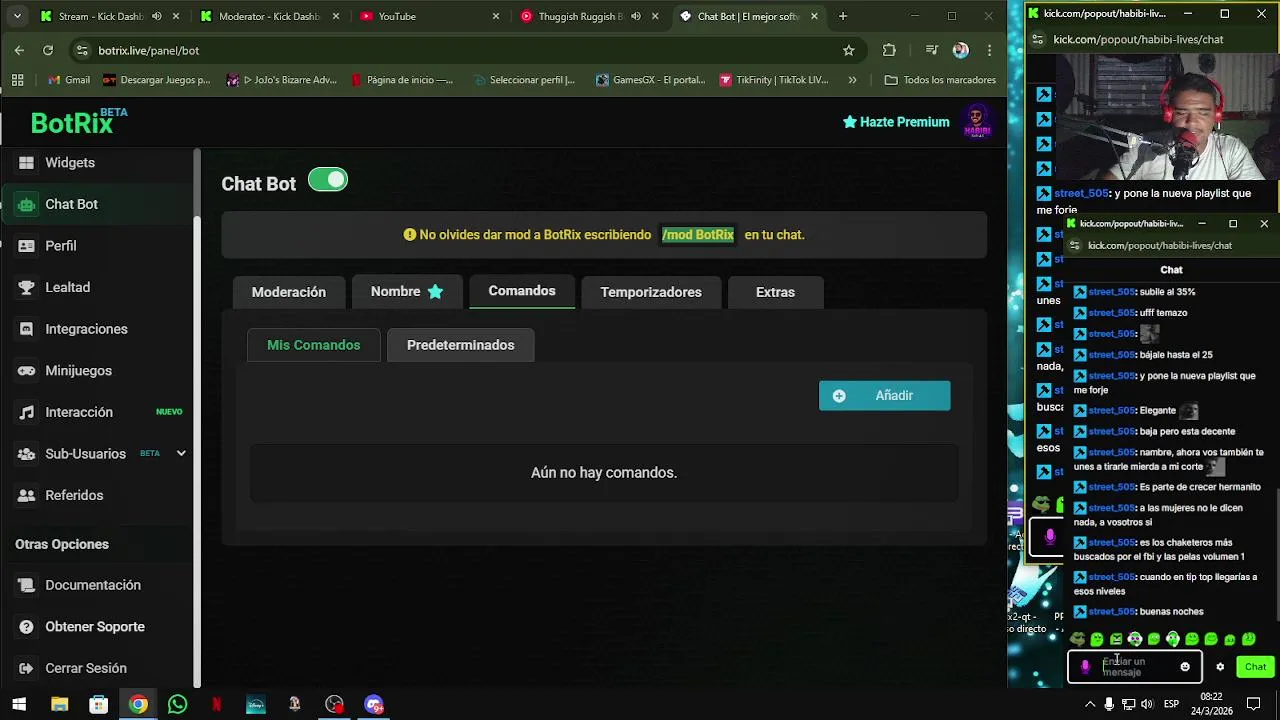Toggle the Chat Bot on/off switch
The height and width of the screenshot is (720, 1280).
click(x=328, y=180)
